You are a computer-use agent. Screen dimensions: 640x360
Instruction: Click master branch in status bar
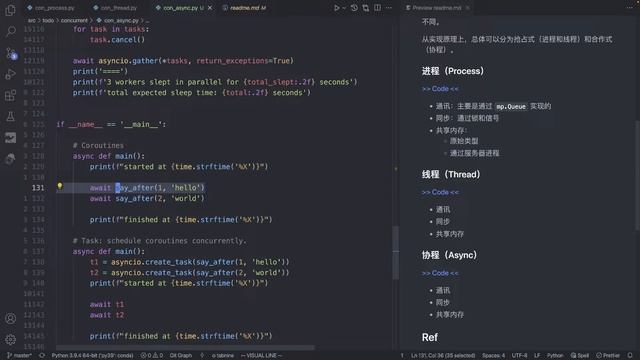19,356
